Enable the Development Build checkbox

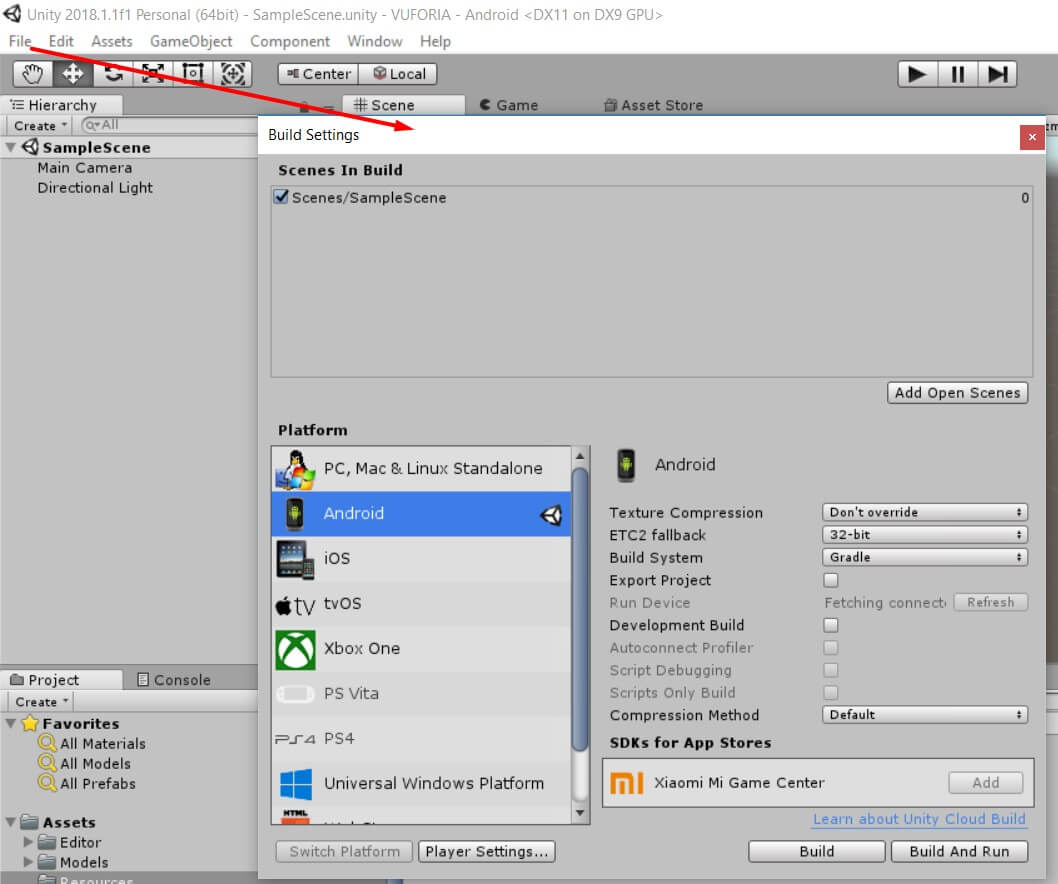click(x=830, y=625)
